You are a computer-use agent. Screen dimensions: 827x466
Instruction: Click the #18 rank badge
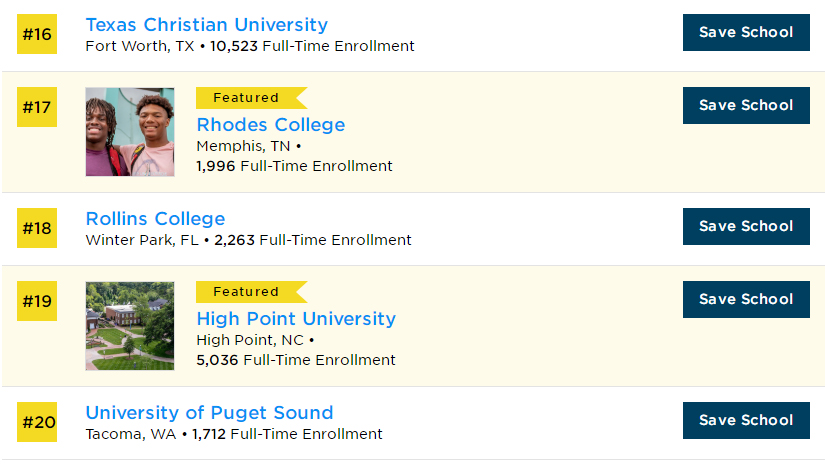coord(37,228)
